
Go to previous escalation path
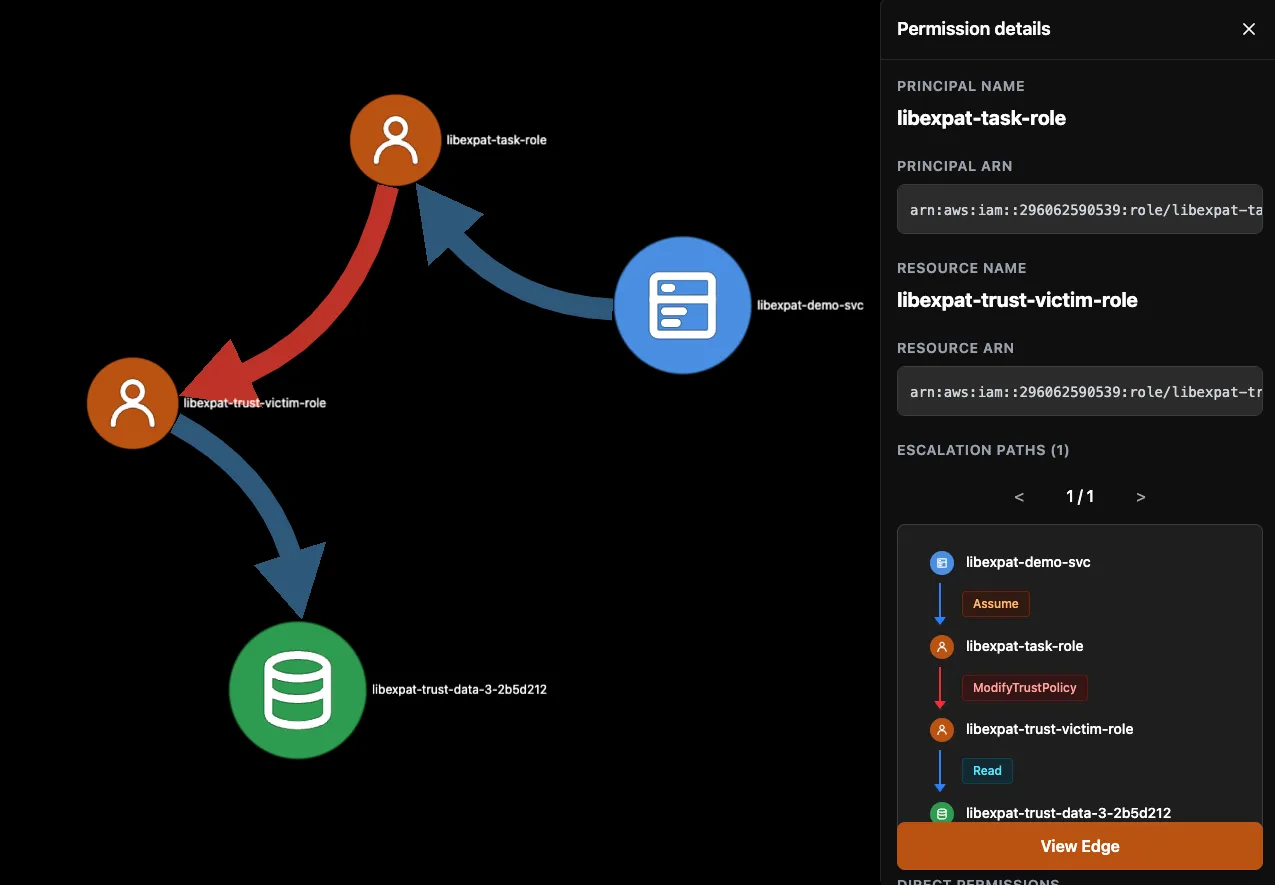[x=1019, y=497]
